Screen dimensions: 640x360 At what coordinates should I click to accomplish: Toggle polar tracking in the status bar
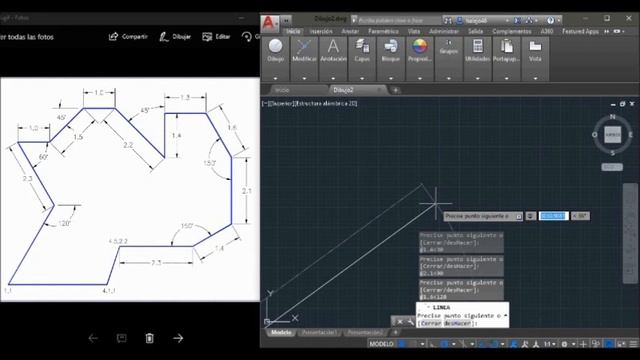pos(444,344)
